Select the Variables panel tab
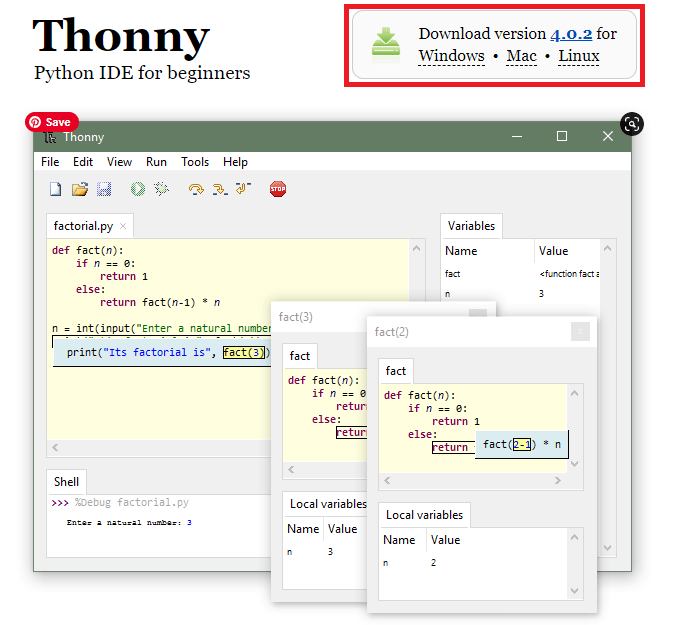Screen dimensions: 695x625 pos(471,226)
